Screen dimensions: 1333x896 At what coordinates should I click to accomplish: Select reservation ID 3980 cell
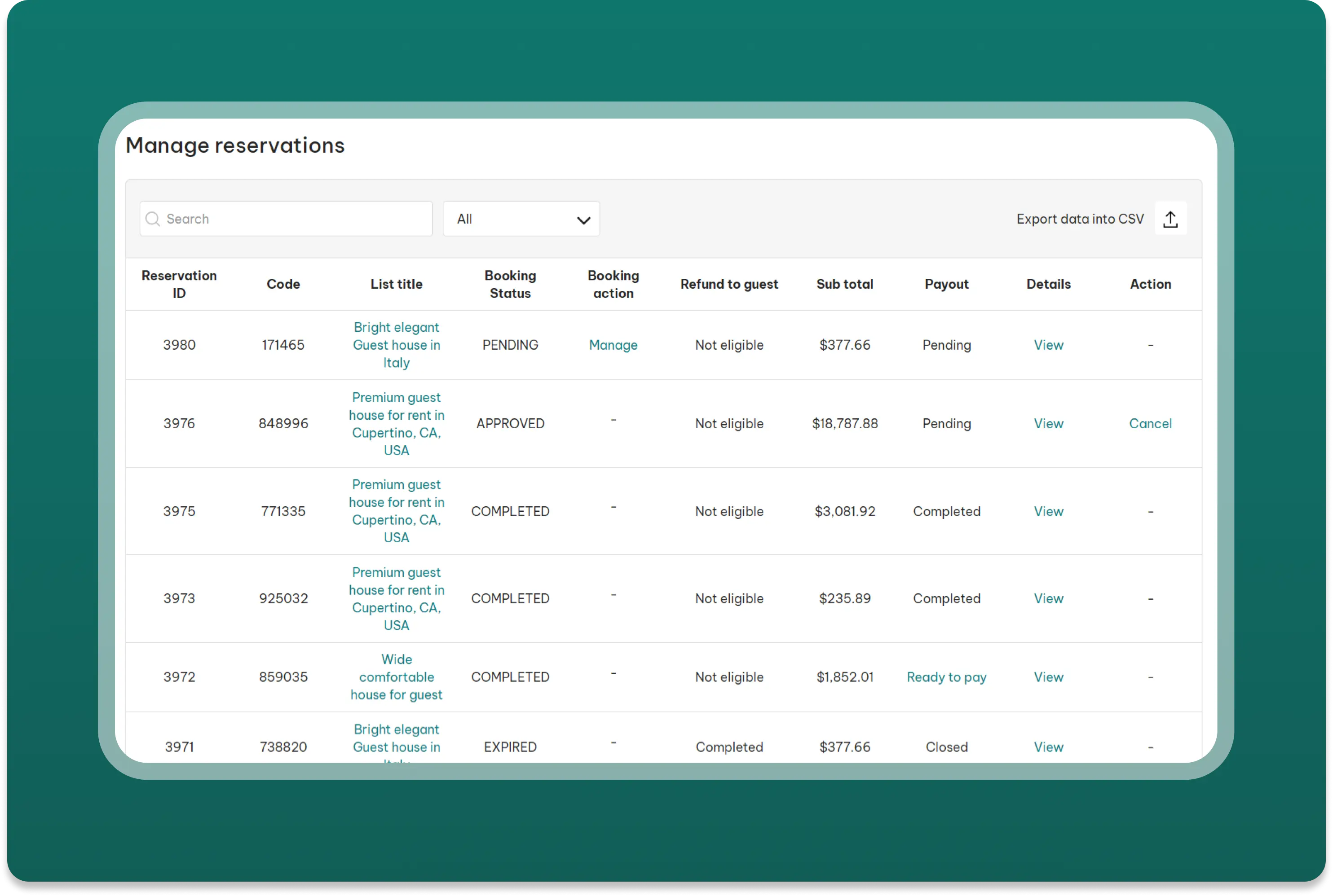pos(179,345)
